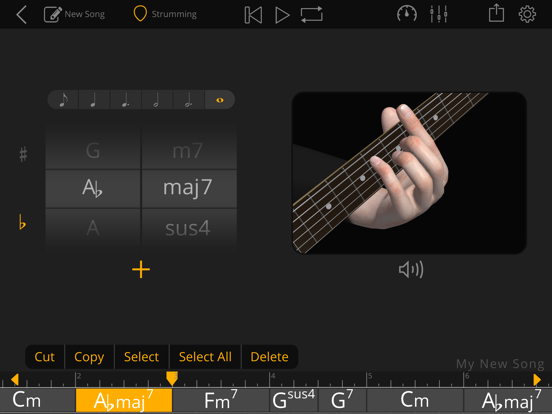Viewport: 552px width, 414px height.
Task: Select eighth note duration
Action: coord(63,100)
